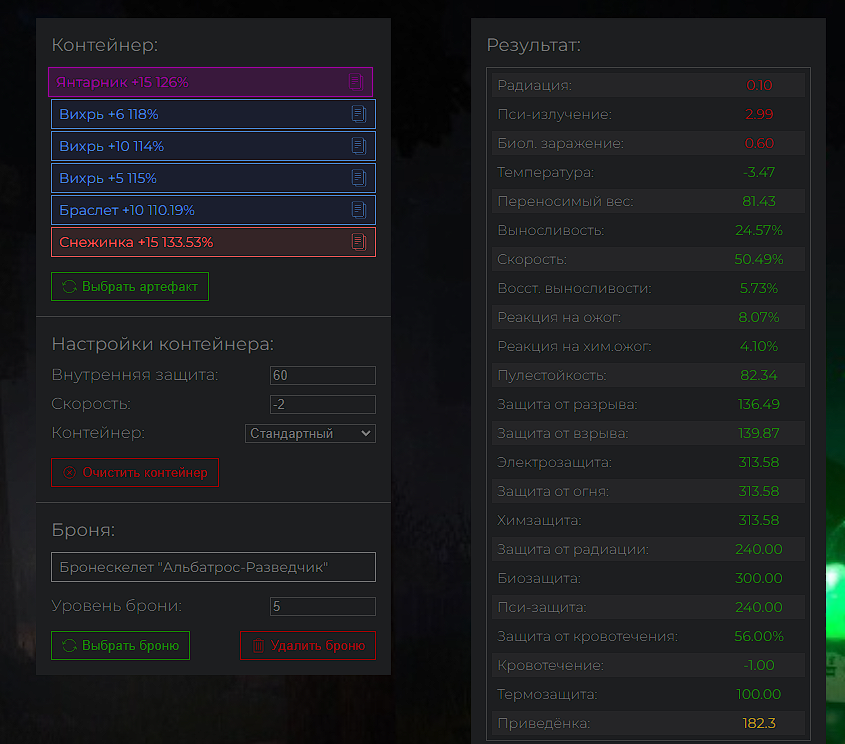Screen dimensions: 845x744
Task: Click the Выносливость value 24.57%
Action: point(759,230)
